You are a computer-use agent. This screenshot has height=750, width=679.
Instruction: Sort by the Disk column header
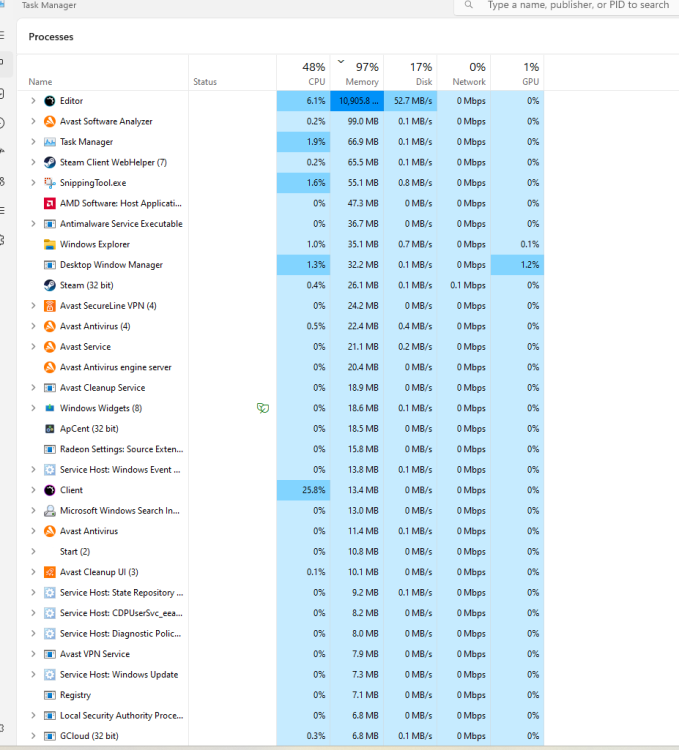[x=410, y=73]
